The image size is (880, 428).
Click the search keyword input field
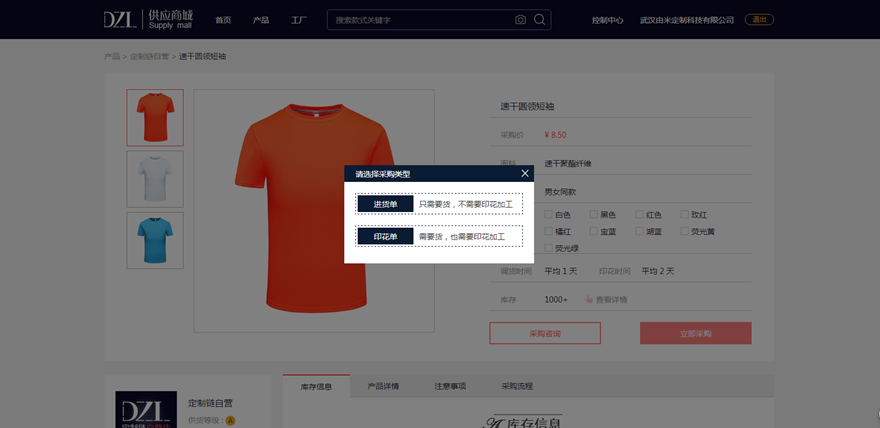420,20
